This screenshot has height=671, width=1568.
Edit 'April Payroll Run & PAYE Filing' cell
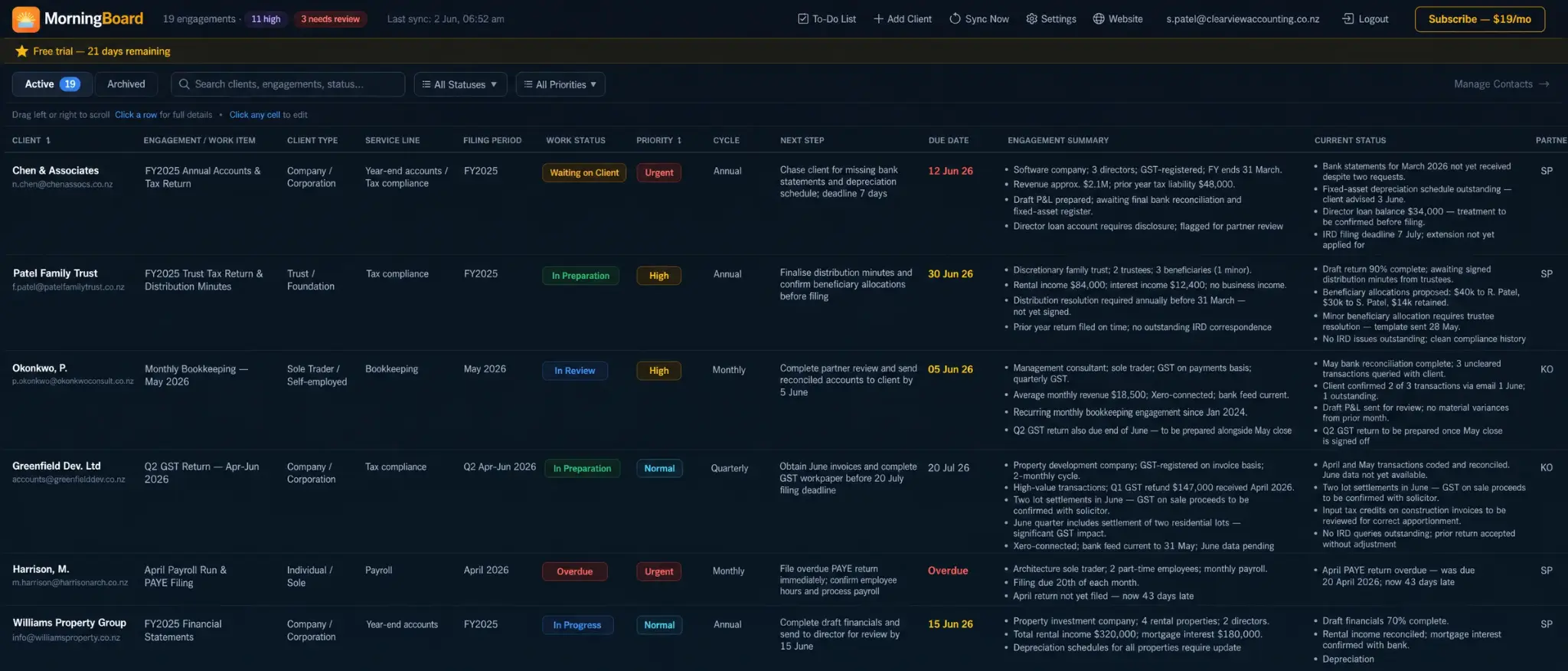[x=185, y=577]
